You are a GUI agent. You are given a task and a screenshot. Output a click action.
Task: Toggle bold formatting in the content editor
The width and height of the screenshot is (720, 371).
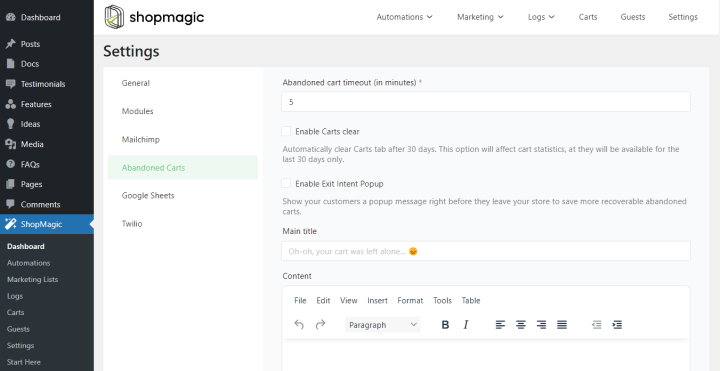[x=445, y=325]
